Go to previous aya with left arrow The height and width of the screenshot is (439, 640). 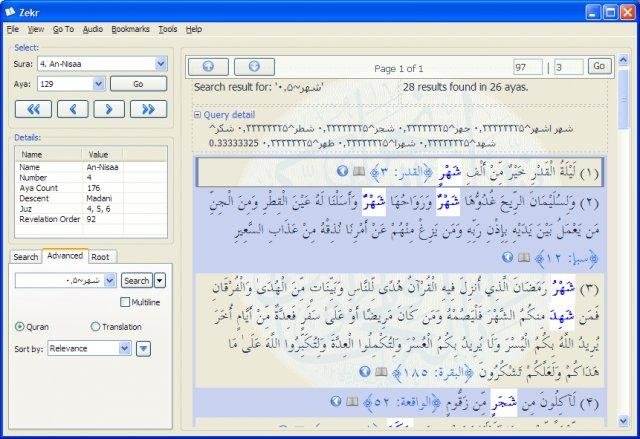point(73,109)
